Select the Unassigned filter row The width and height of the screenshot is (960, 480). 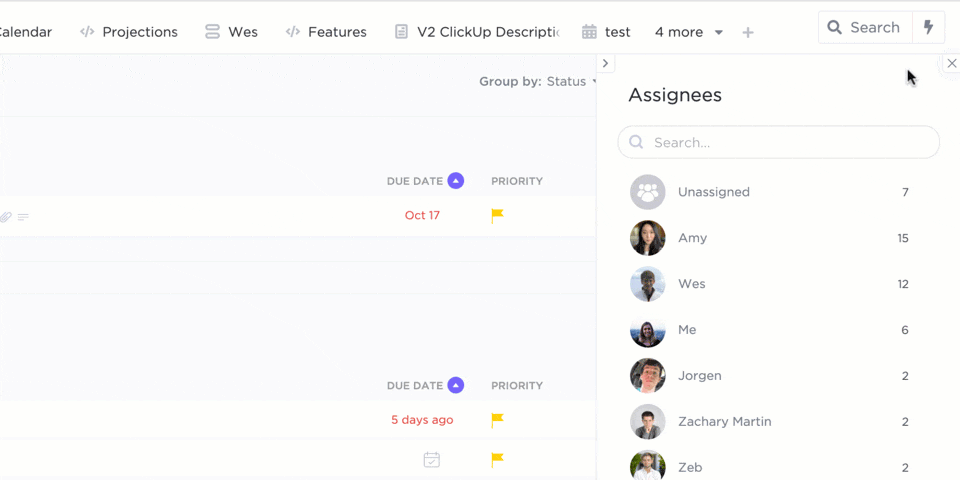click(x=770, y=192)
